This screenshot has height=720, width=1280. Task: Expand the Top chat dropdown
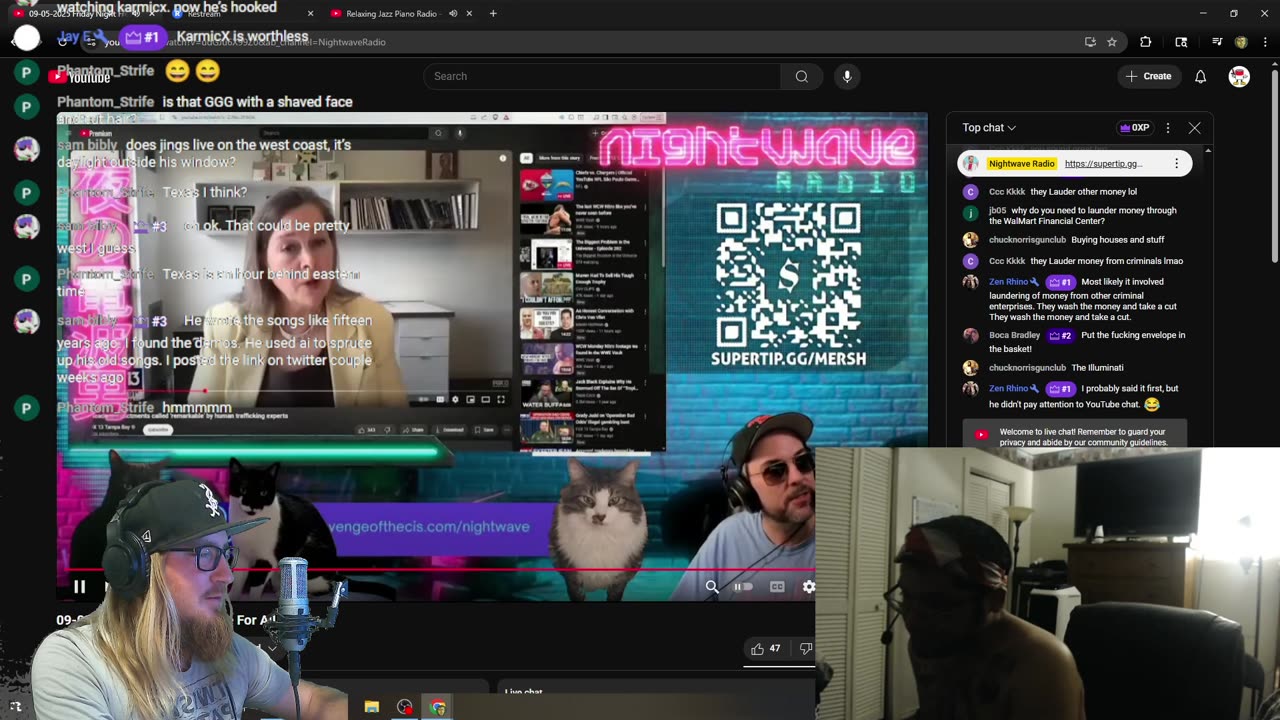point(989,128)
